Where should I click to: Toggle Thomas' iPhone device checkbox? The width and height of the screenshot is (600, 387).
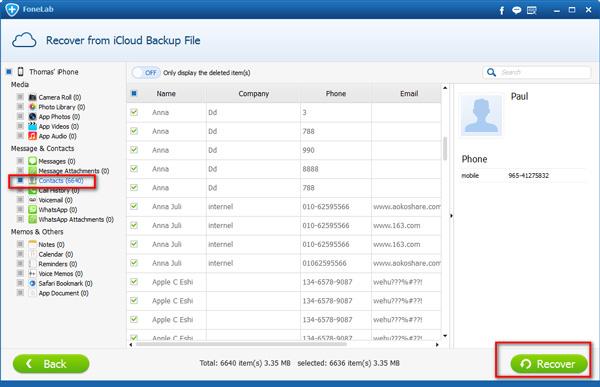tap(9, 72)
